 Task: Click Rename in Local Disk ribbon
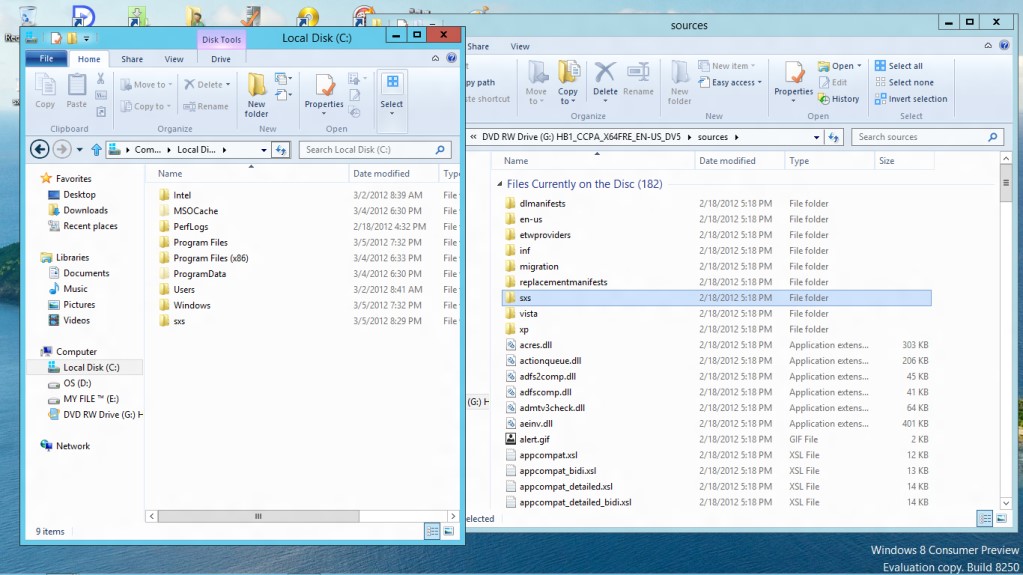point(206,106)
